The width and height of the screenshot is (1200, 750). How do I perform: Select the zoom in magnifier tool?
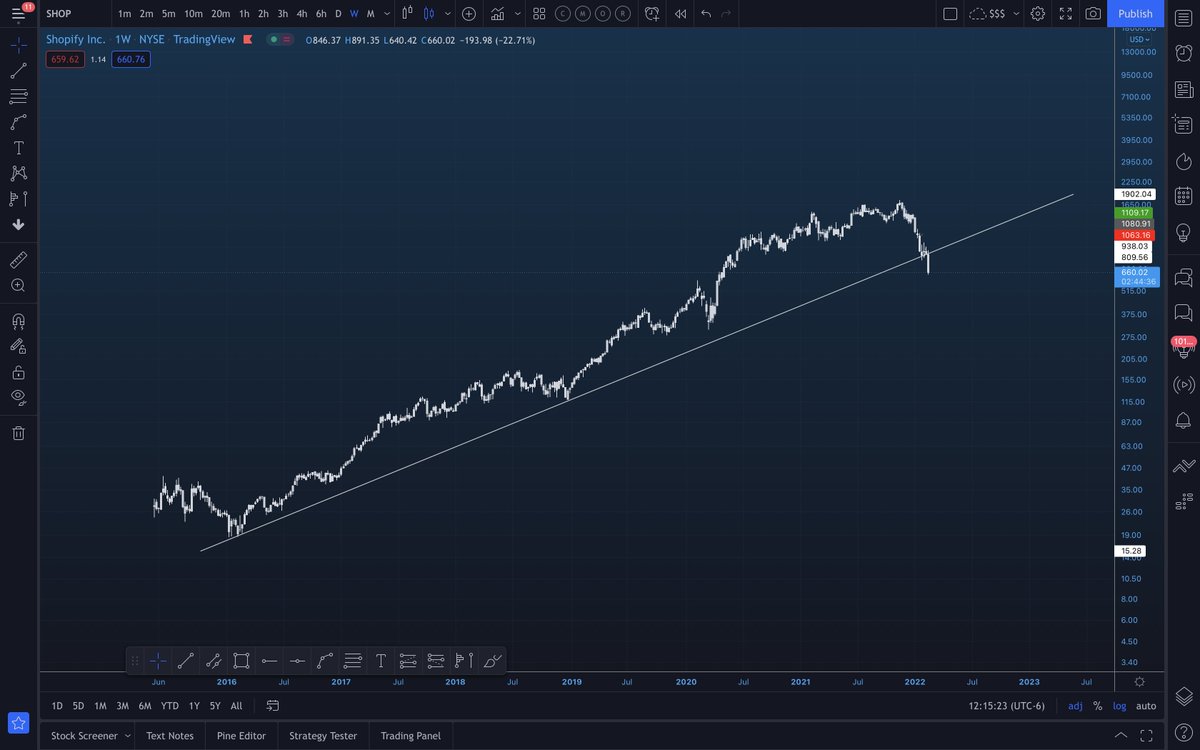point(18,285)
